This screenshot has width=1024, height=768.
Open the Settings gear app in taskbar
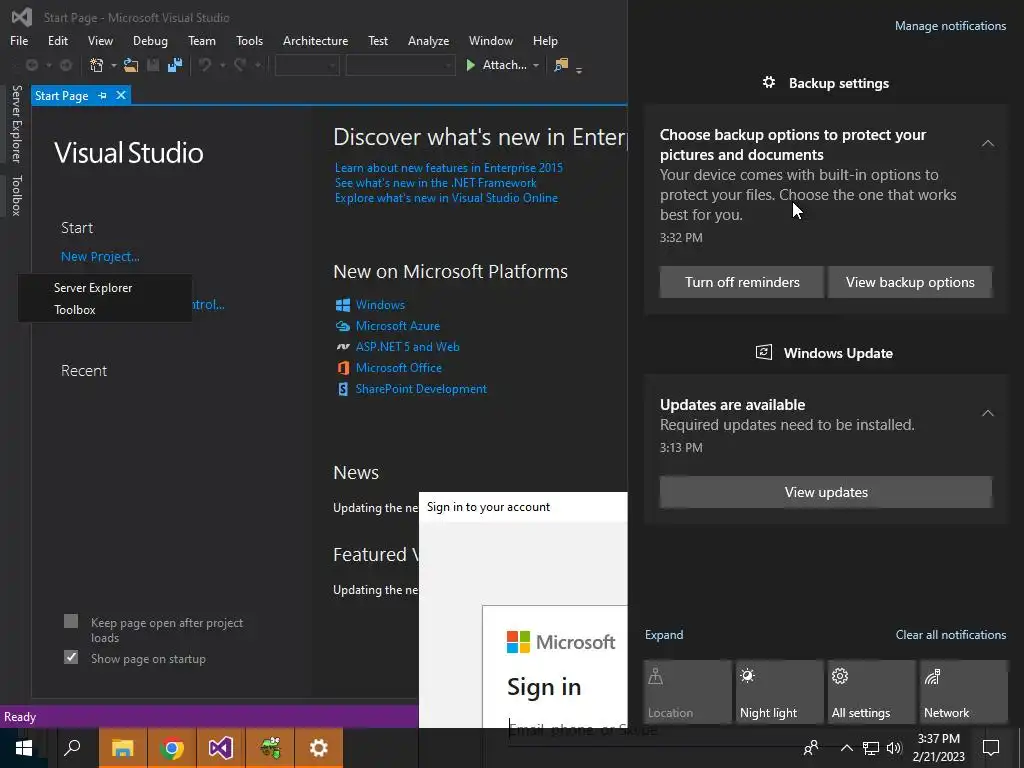(x=319, y=748)
